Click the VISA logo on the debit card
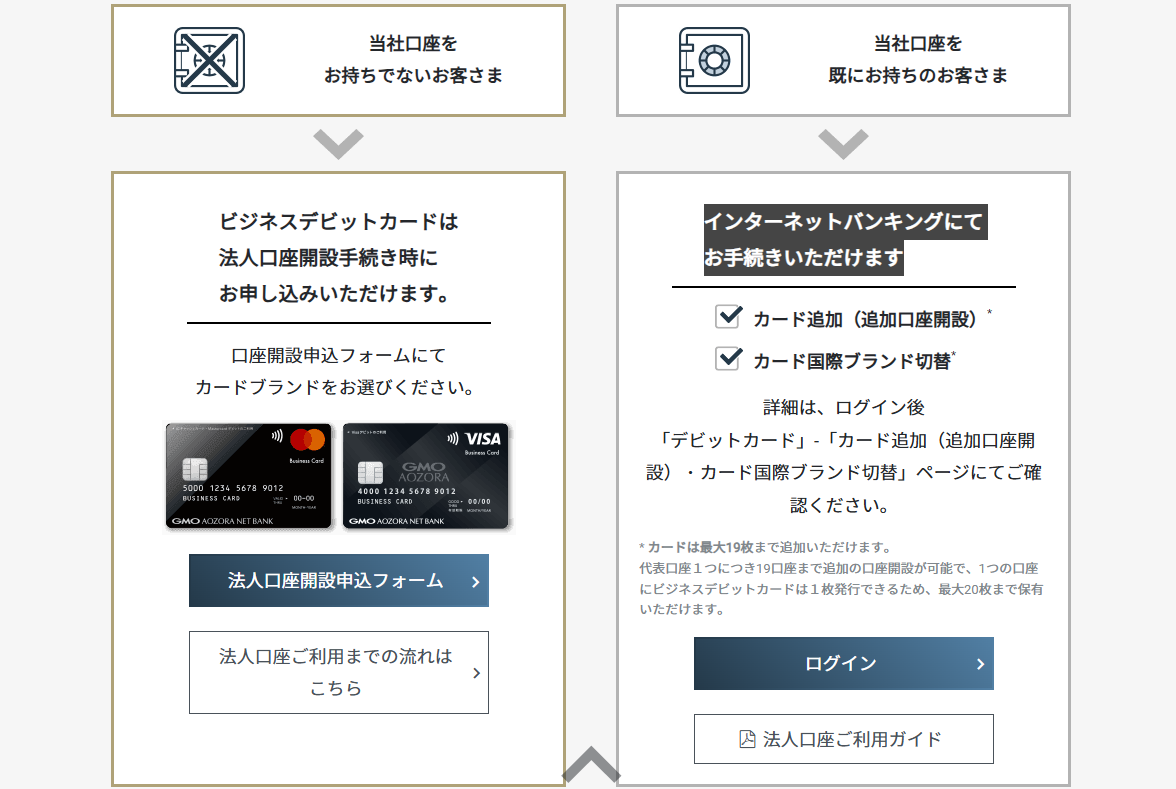Viewport: 1176px width, 789px height. [x=483, y=439]
